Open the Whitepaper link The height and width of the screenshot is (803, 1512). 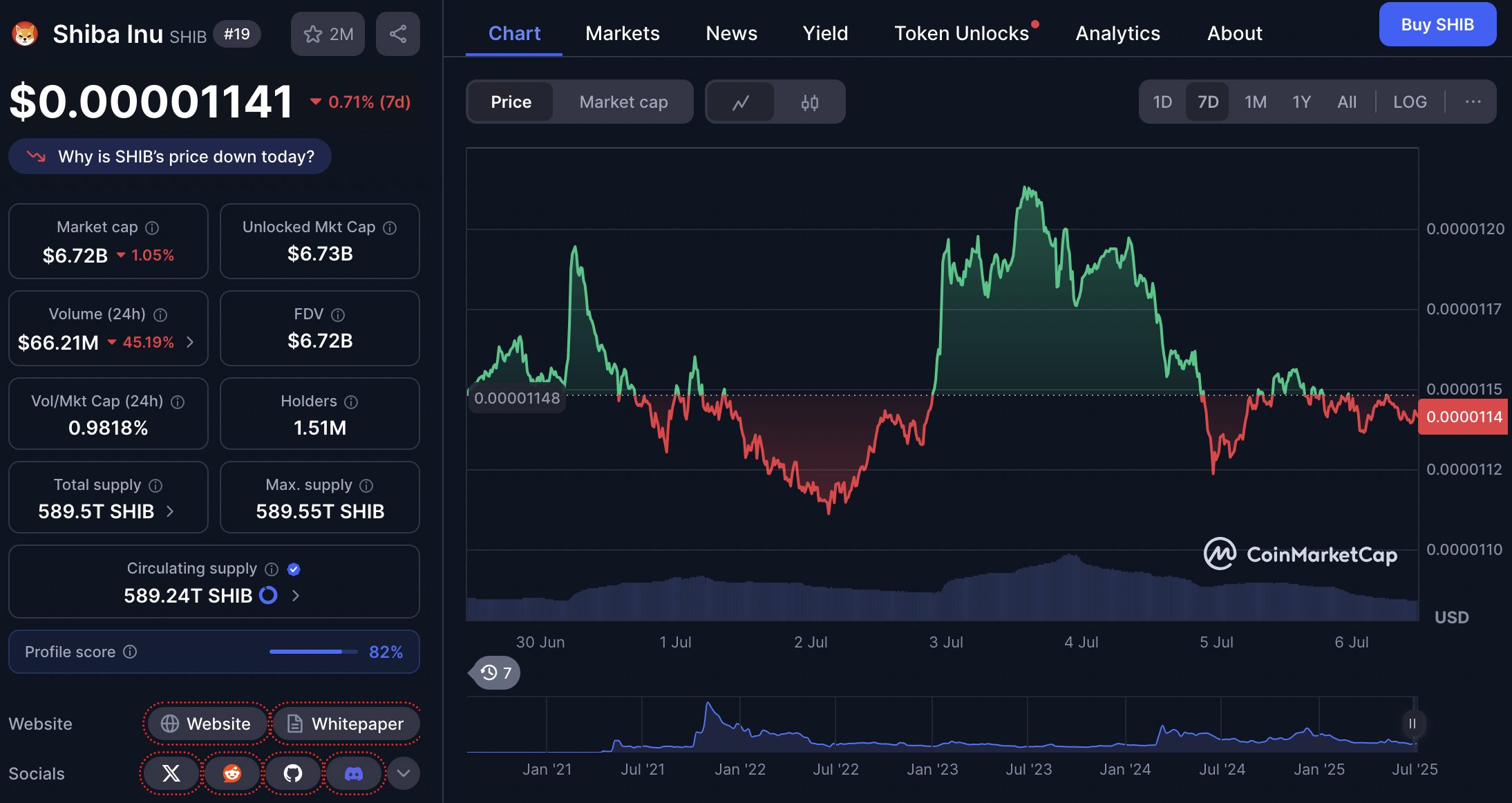(x=346, y=724)
